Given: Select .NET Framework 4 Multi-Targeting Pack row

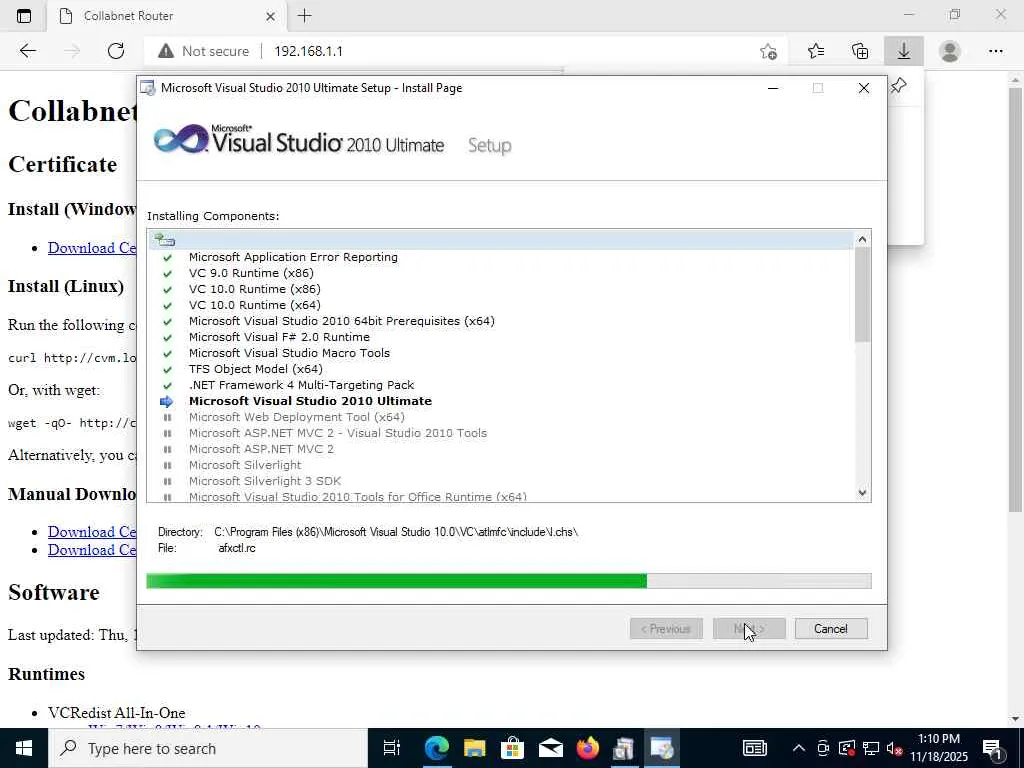Looking at the screenshot, I should click(x=501, y=385).
